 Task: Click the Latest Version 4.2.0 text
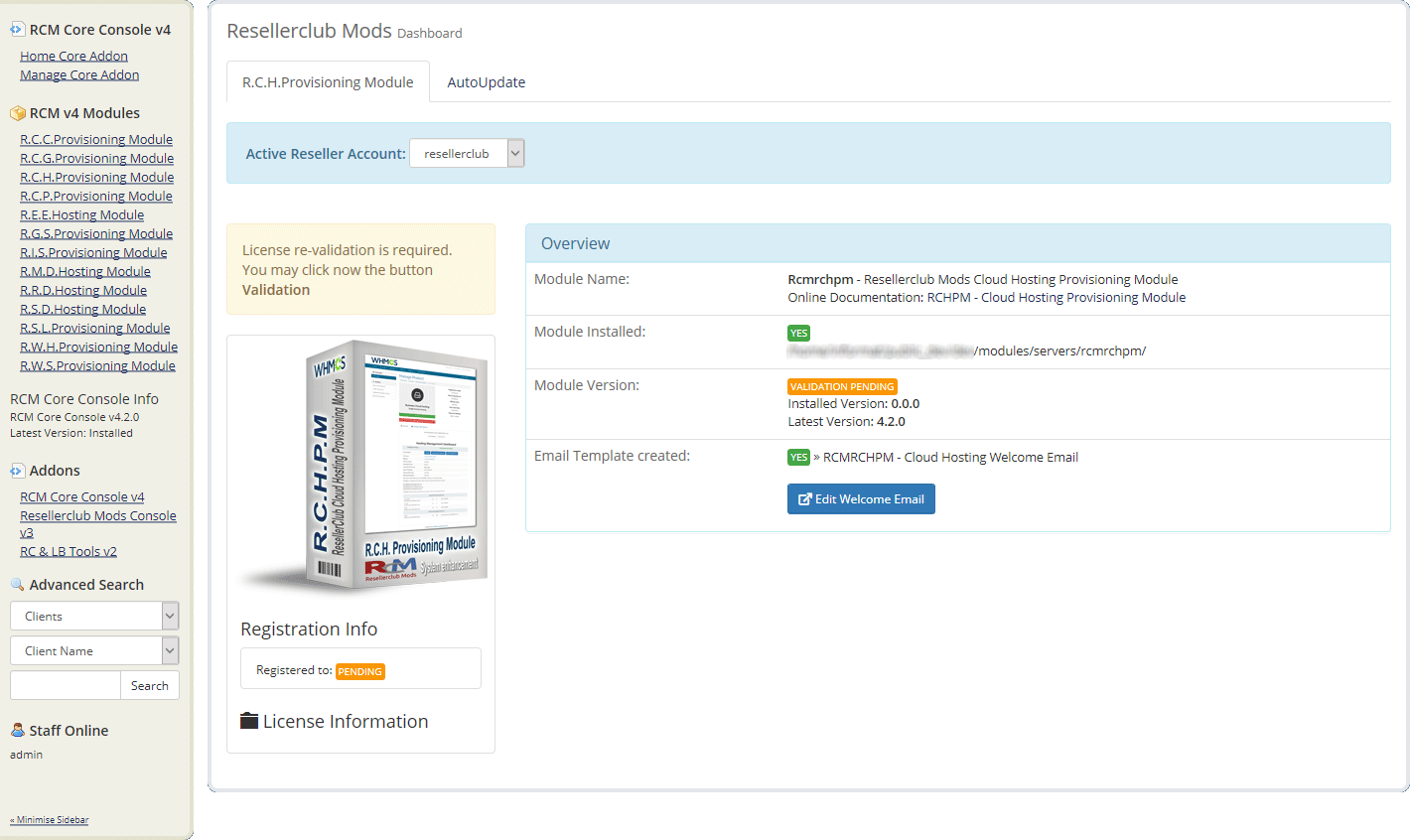(x=846, y=421)
